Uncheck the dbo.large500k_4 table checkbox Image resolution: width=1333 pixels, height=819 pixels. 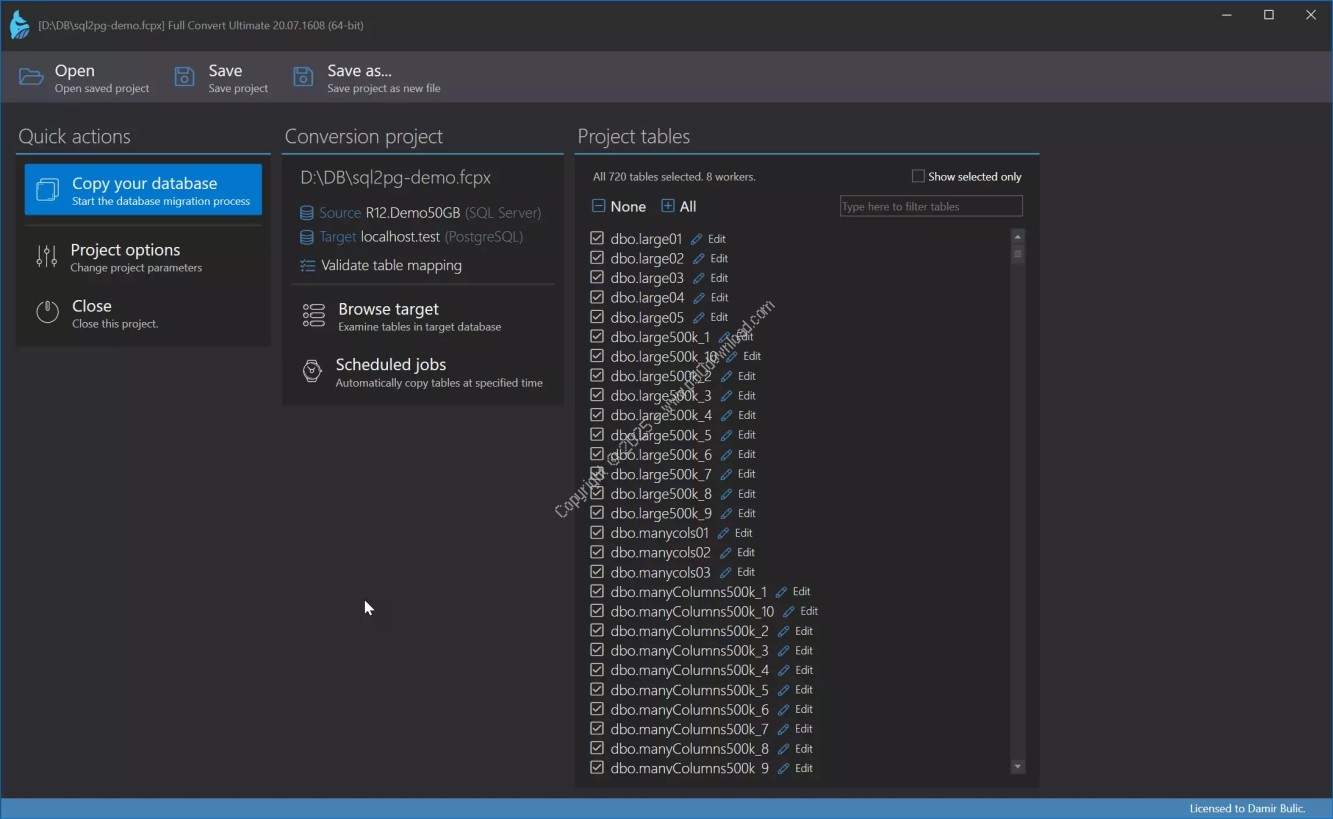point(597,415)
